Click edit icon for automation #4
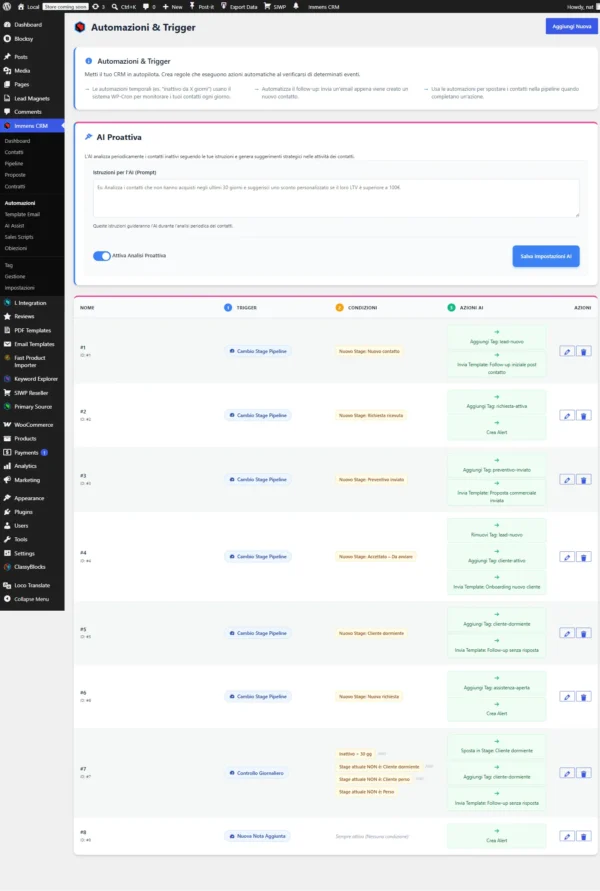The height and width of the screenshot is (891, 600). 567,557
